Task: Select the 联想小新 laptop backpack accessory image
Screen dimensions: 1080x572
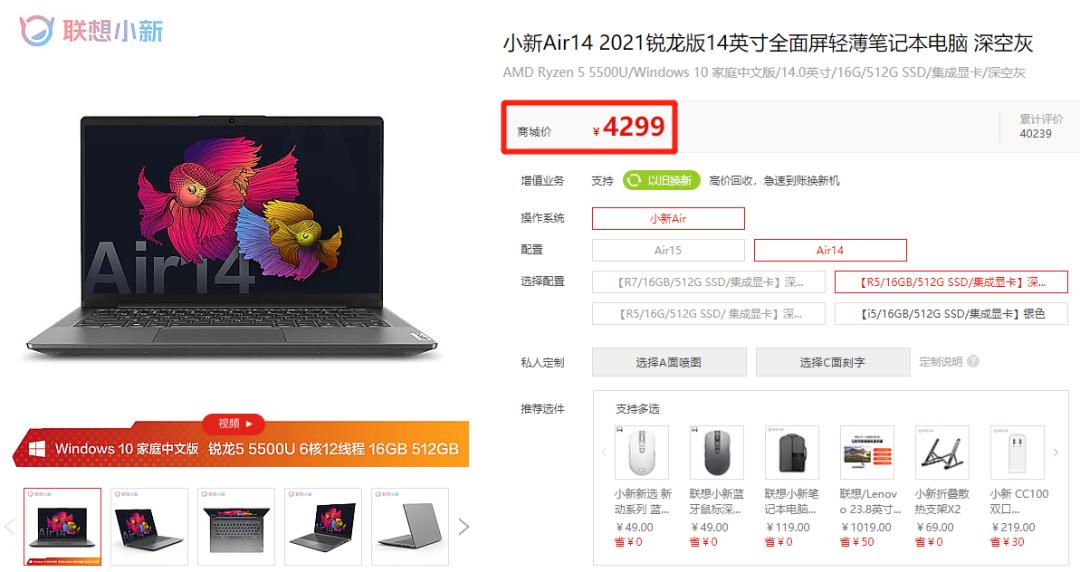Action: click(x=791, y=452)
